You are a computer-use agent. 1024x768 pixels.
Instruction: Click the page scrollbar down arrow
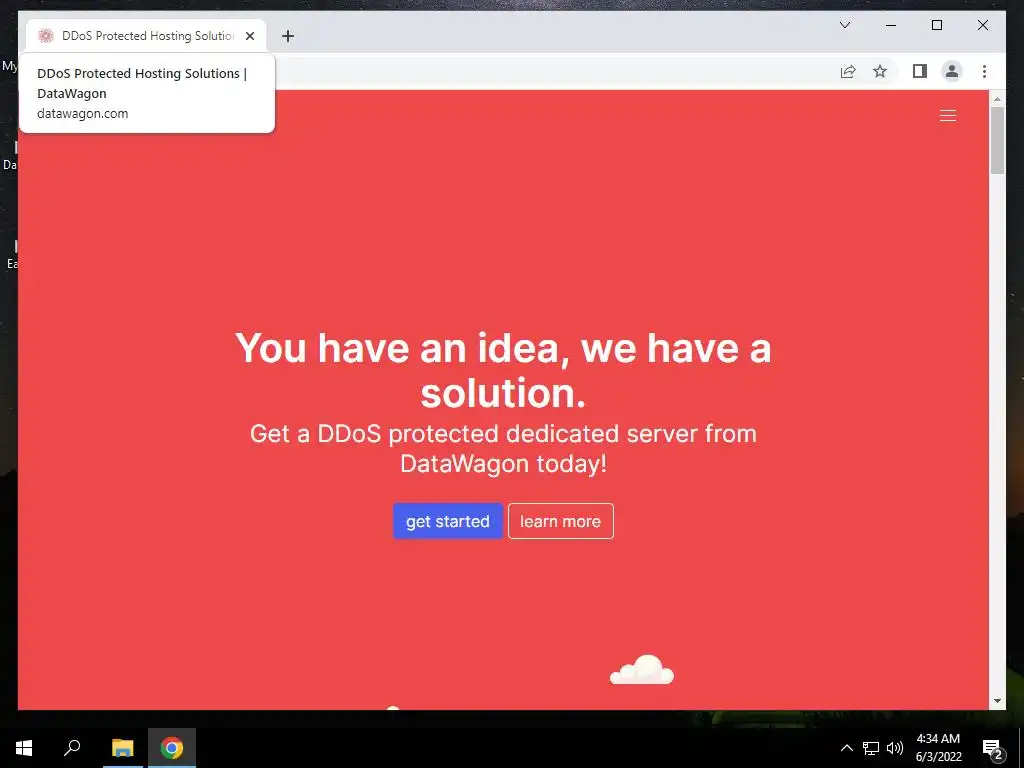click(997, 701)
